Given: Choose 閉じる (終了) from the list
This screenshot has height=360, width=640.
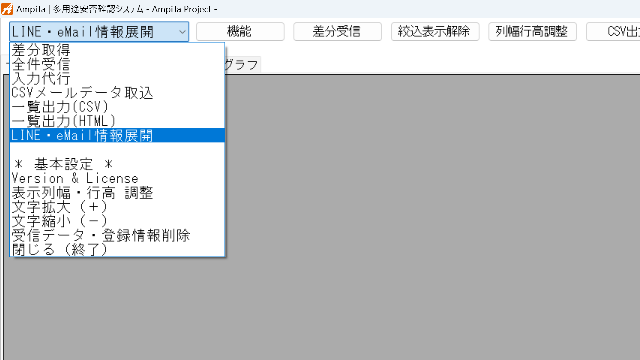Looking at the screenshot, I should [x=117, y=249].
